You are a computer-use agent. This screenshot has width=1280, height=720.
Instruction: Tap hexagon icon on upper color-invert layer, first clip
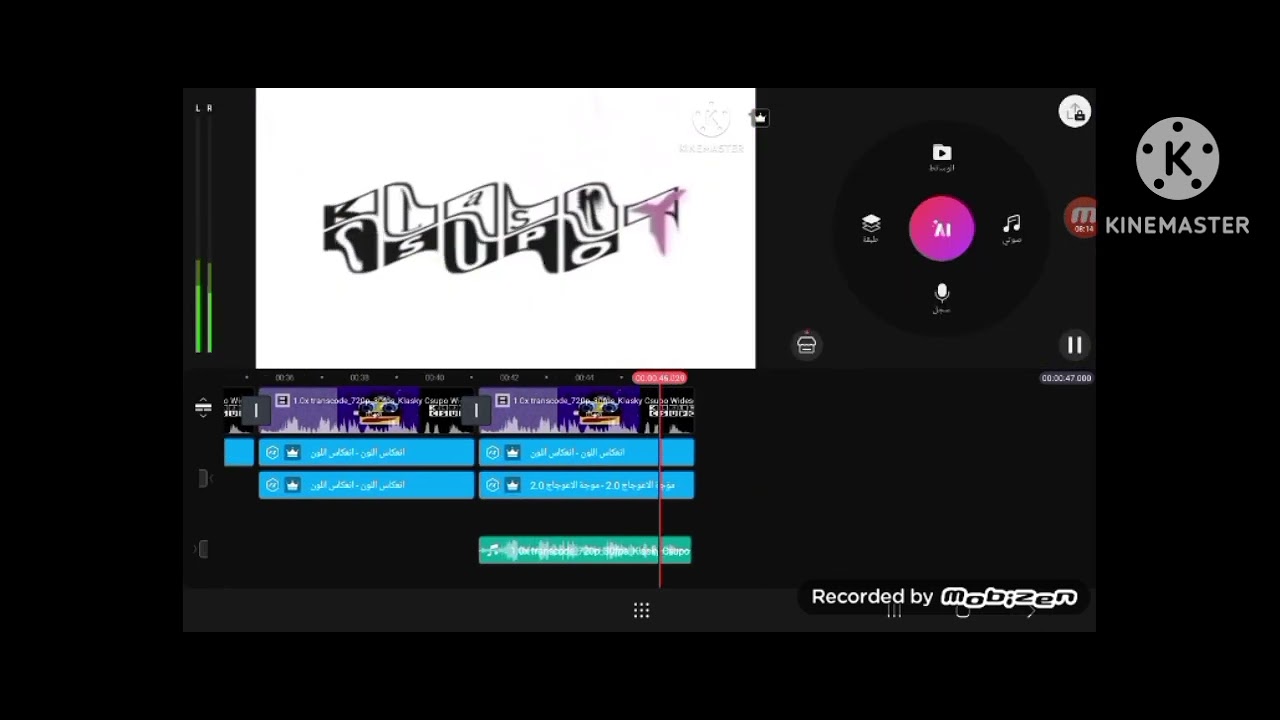pos(272,453)
